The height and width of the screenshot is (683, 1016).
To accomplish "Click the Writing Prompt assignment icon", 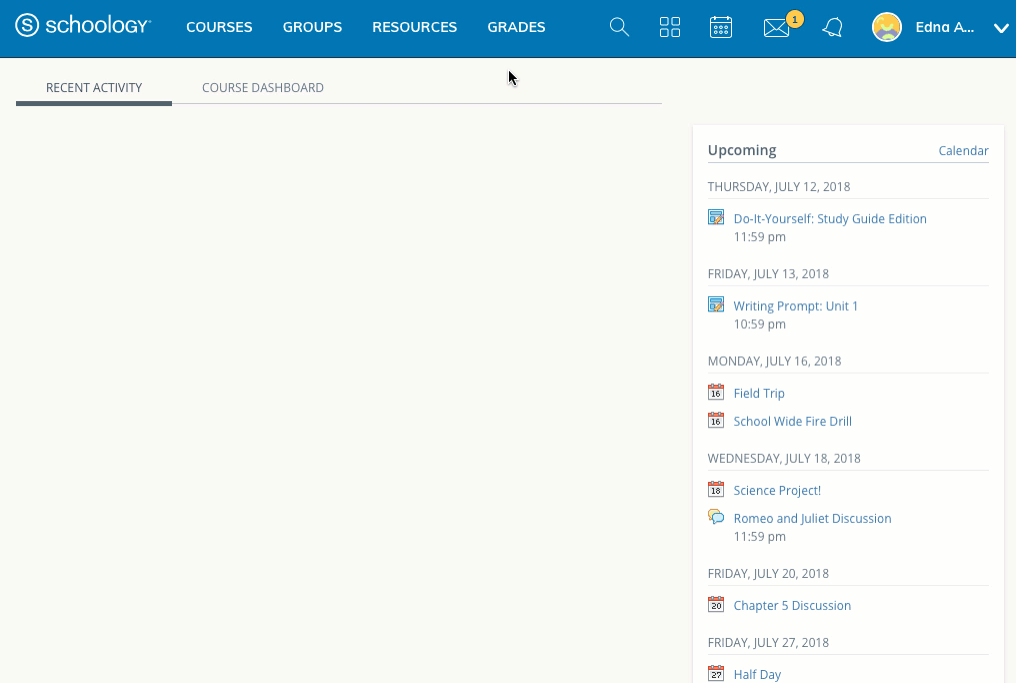I will 716,305.
